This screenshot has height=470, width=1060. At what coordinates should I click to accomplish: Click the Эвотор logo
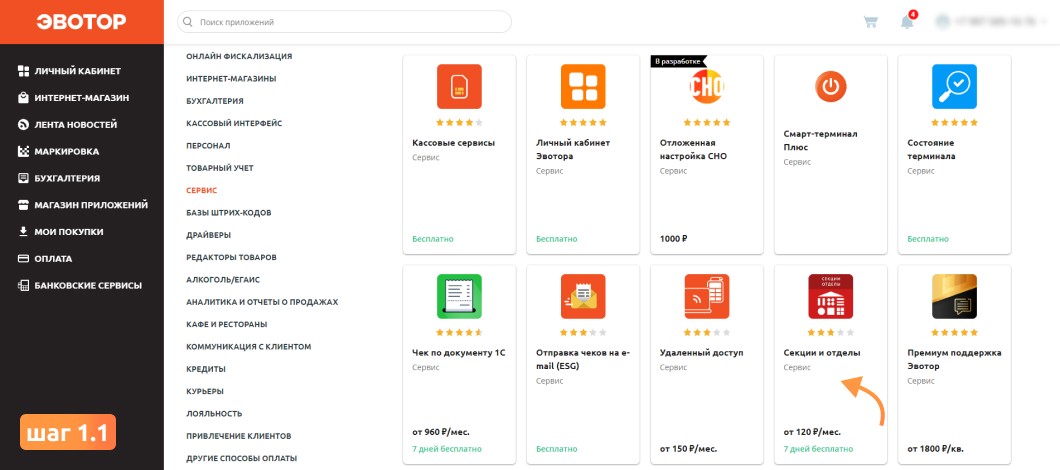(81, 22)
